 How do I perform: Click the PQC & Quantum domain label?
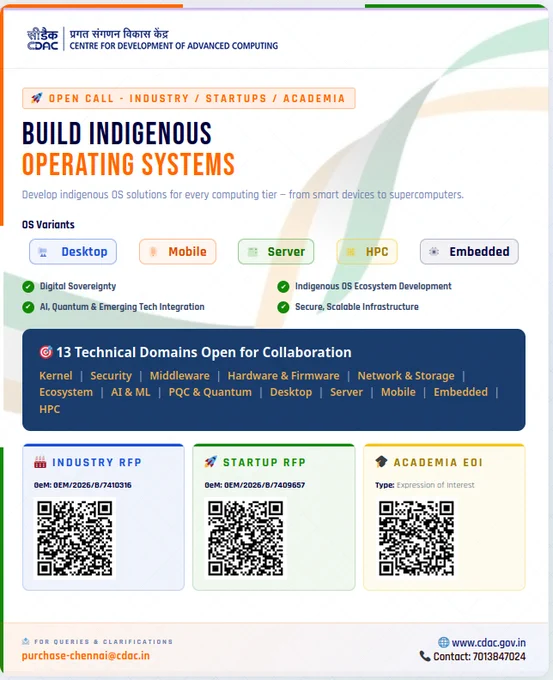pyautogui.click(x=210, y=392)
